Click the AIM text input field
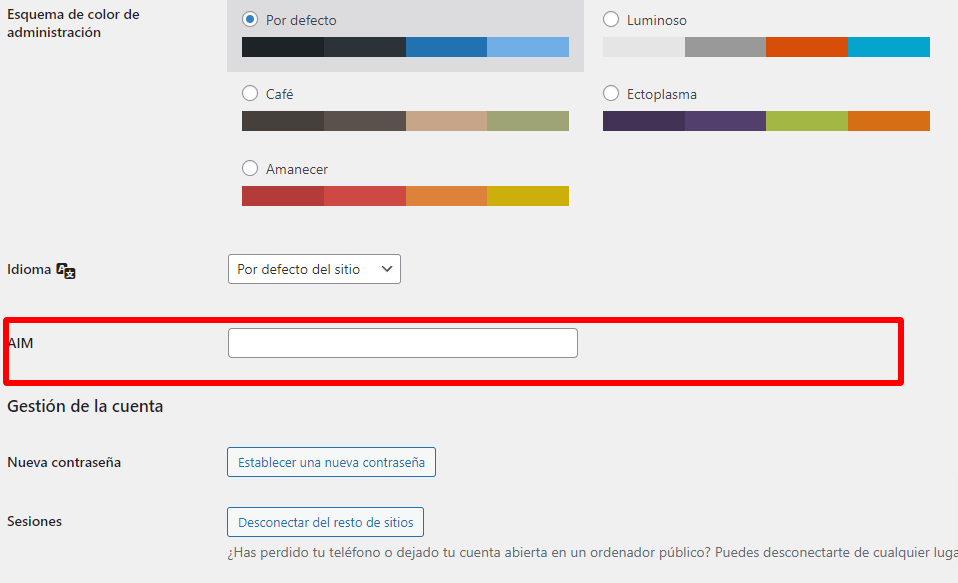 tap(403, 343)
